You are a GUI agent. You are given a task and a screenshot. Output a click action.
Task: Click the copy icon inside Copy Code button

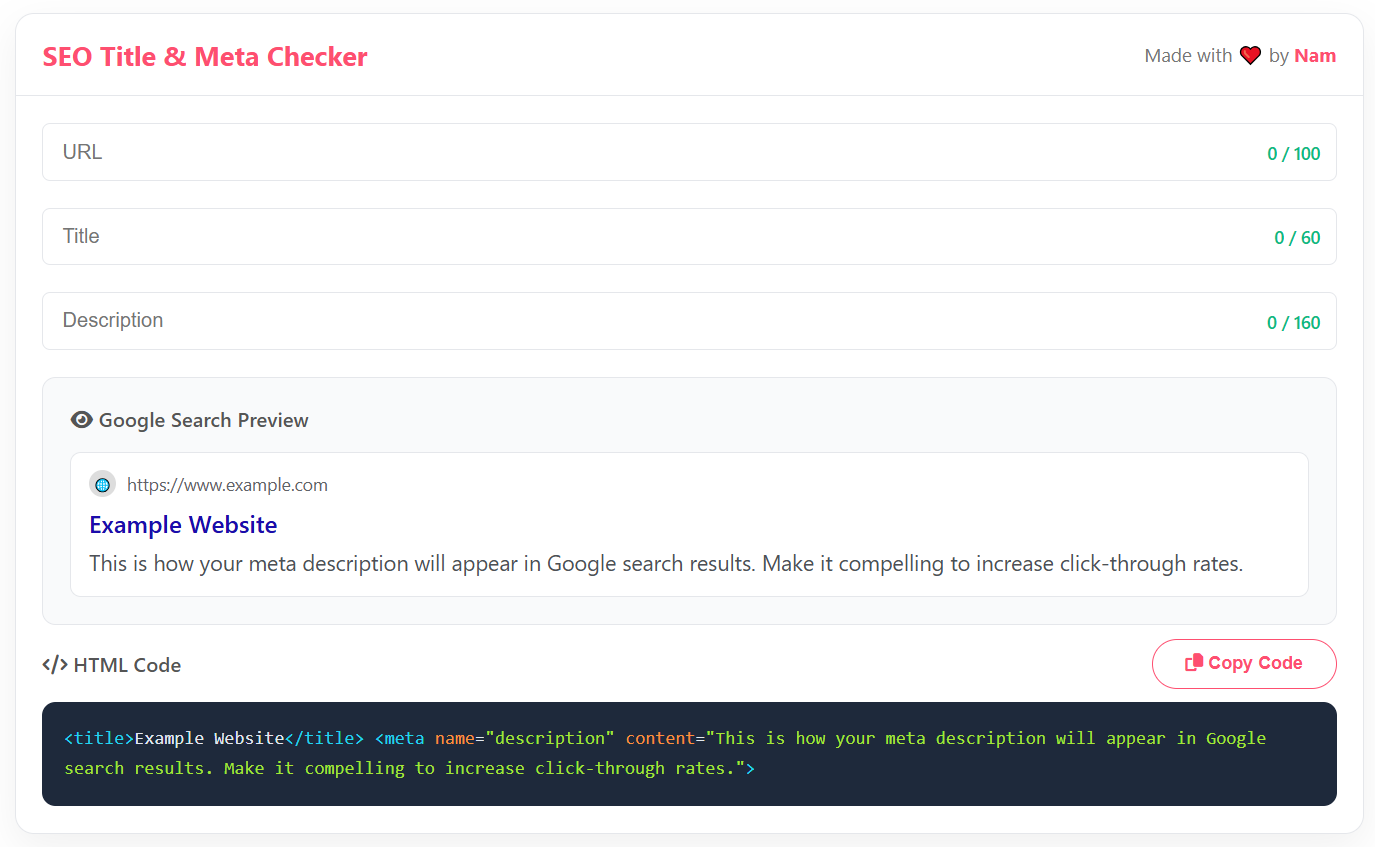point(1195,663)
